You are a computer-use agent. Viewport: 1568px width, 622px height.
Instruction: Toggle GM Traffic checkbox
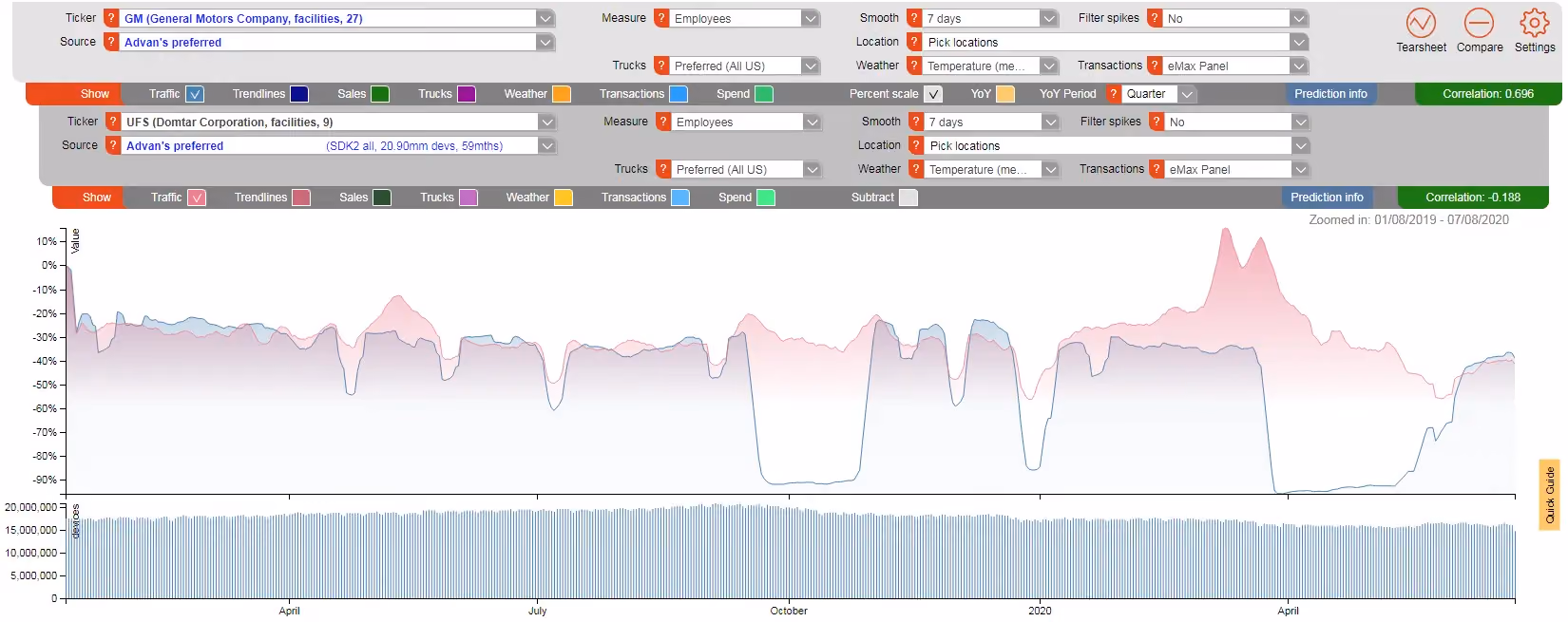pos(195,94)
